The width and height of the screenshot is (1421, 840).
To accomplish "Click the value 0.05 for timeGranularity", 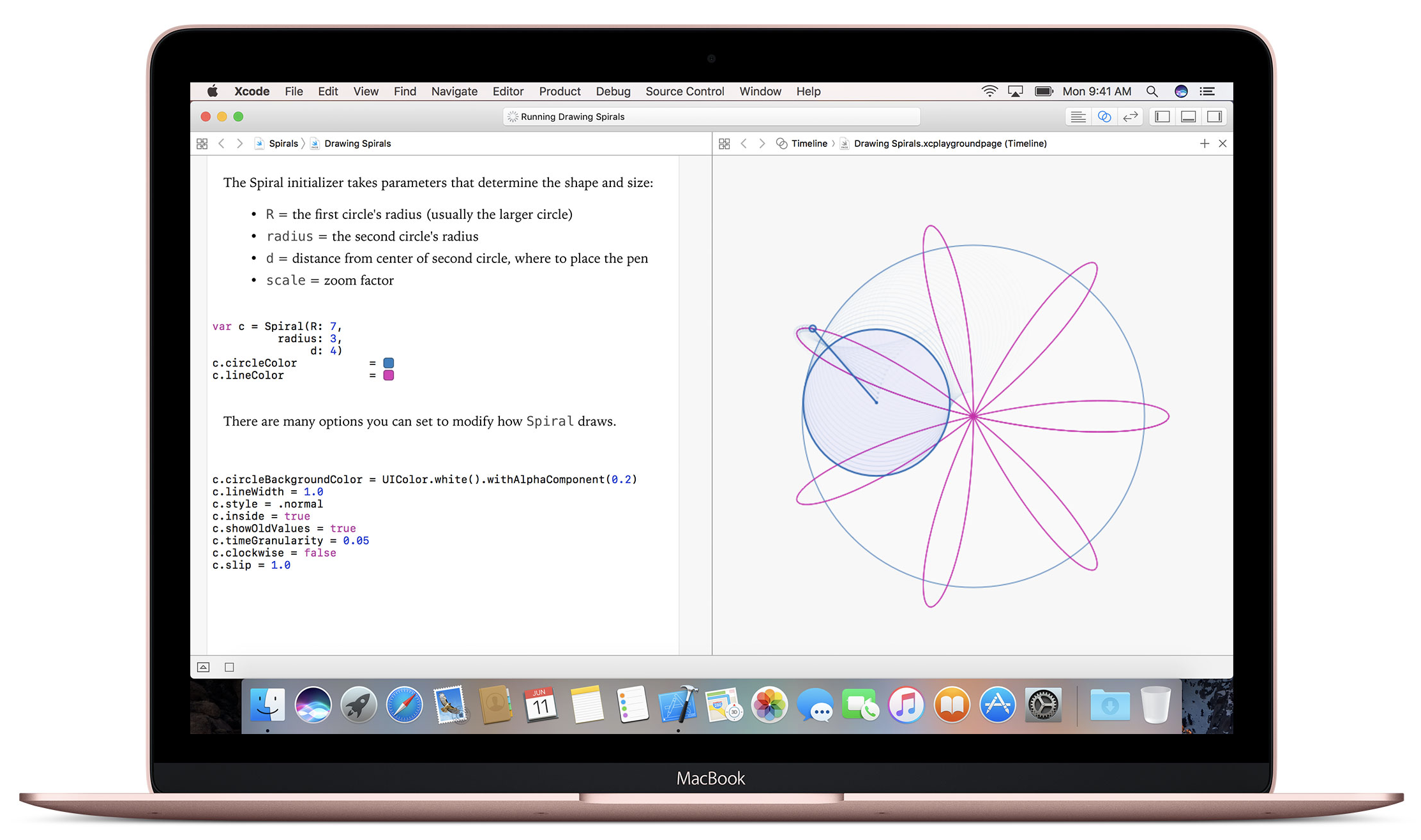I will tap(356, 541).
